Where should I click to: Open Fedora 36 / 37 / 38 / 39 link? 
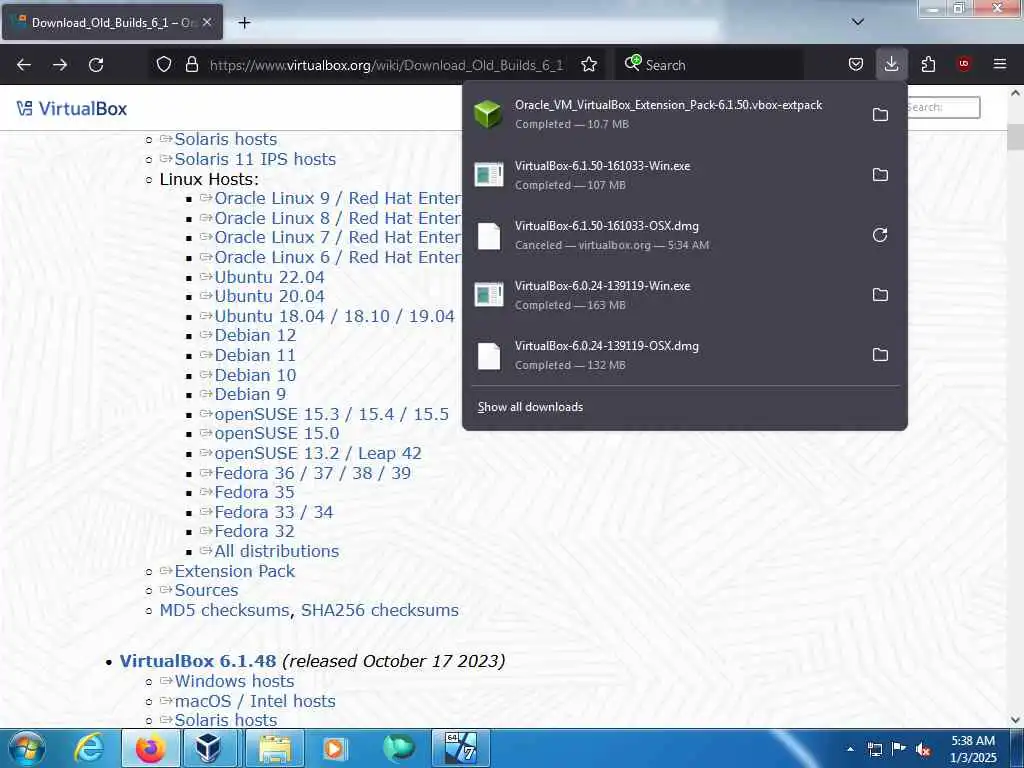tap(313, 473)
